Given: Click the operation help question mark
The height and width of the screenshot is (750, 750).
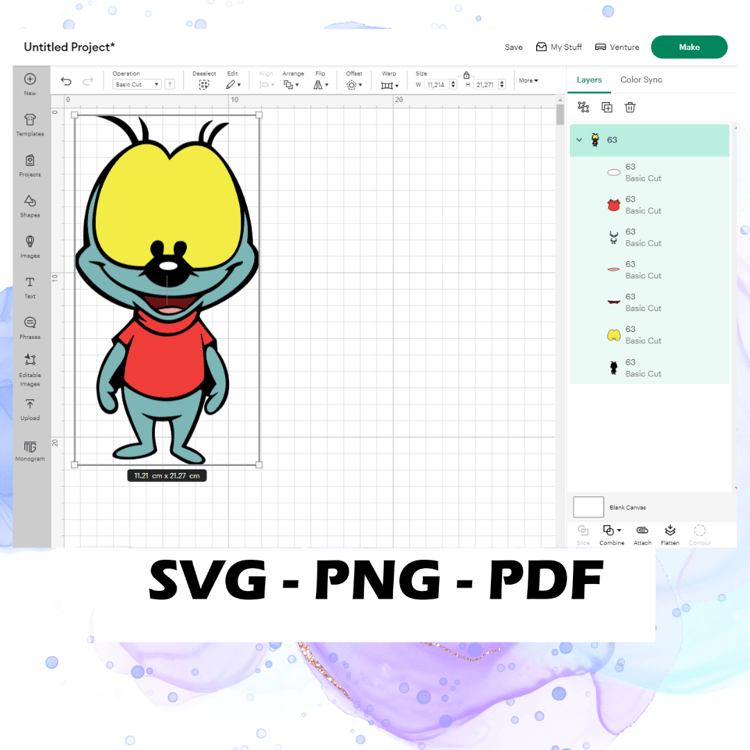Looking at the screenshot, I should click(169, 84).
